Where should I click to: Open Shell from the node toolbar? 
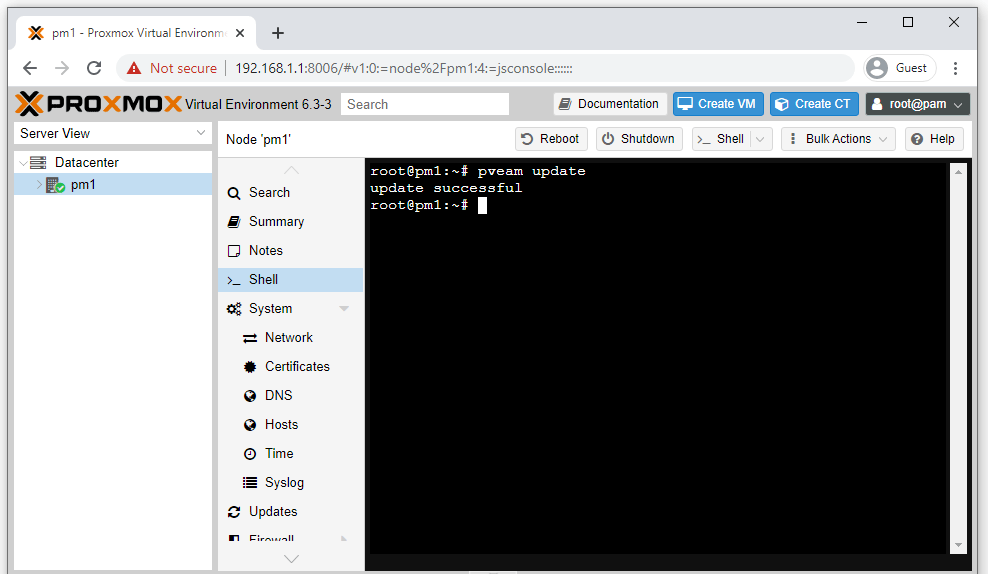721,139
